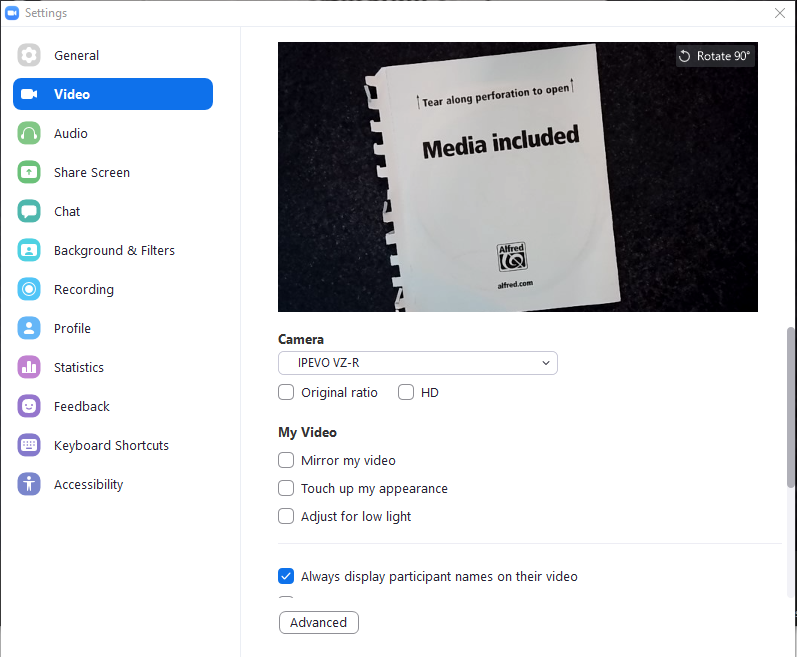The height and width of the screenshot is (657, 797).
Task: Go to the Accessibility settings tab
Action: click(88, 485)
